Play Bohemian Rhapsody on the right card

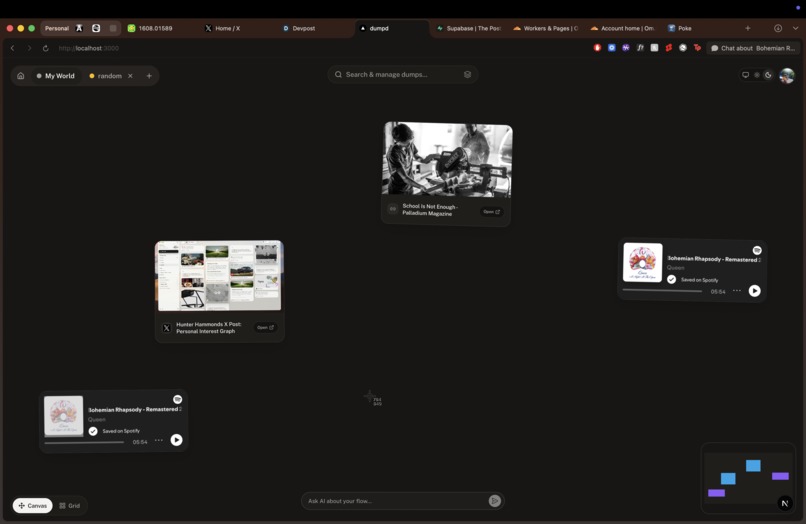tap(754, 291)
